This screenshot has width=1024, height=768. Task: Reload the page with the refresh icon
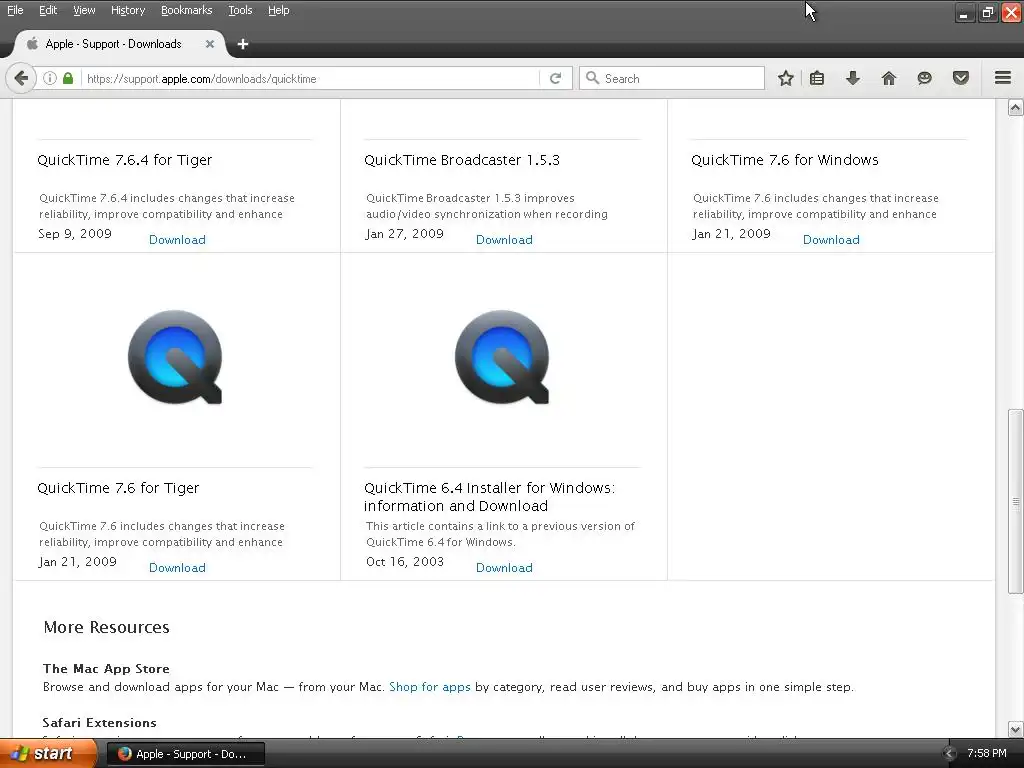coord(556,78)
